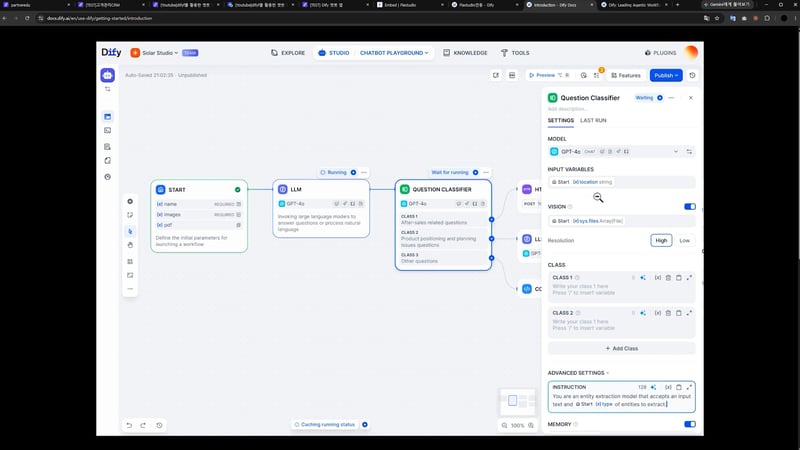Open the GPT-4o model dropdown
The width and height of the screenshot is (800, 450).
(x=615, y=152)
